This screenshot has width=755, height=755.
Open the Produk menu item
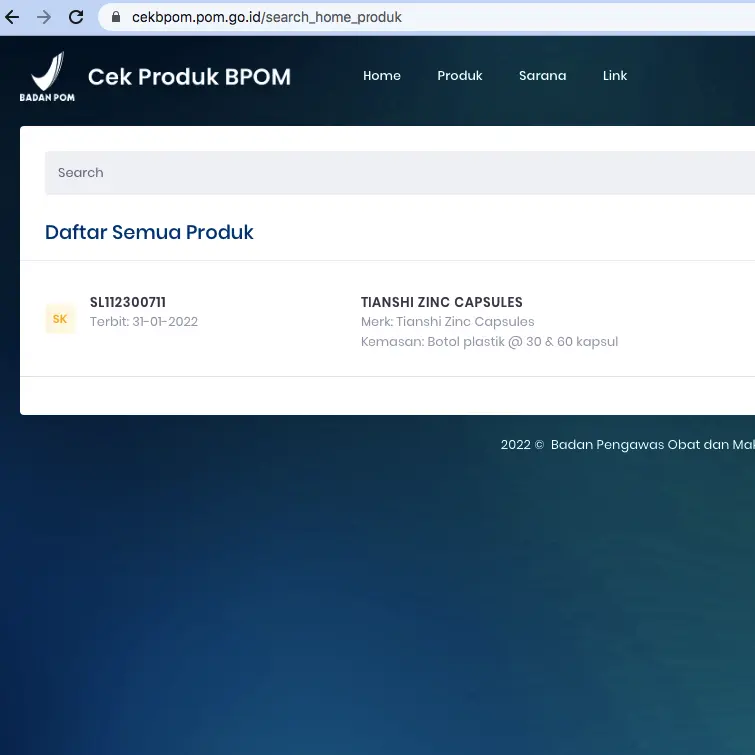[x=460, y=76]
